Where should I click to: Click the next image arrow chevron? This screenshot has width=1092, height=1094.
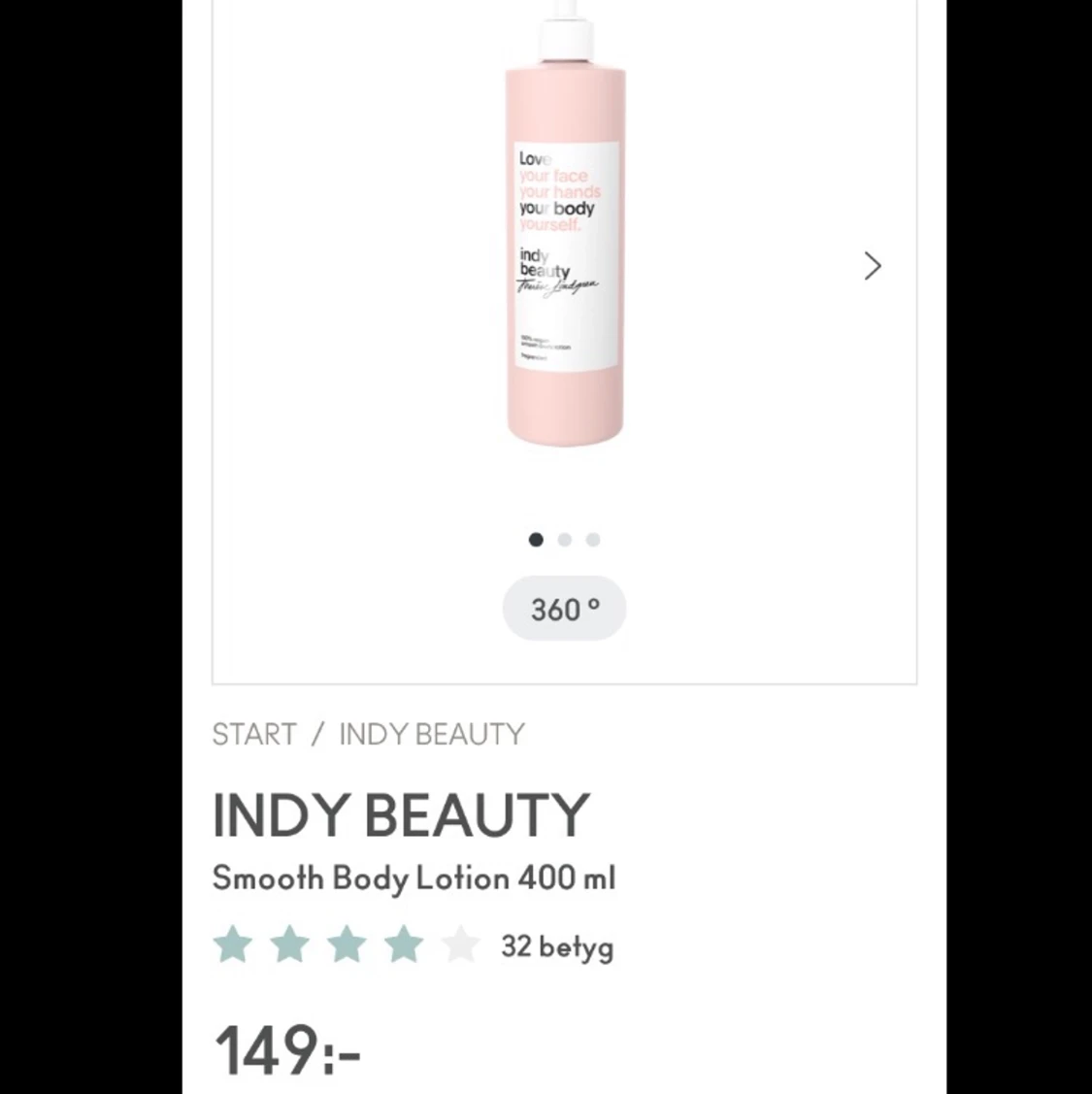pos(873,266)
